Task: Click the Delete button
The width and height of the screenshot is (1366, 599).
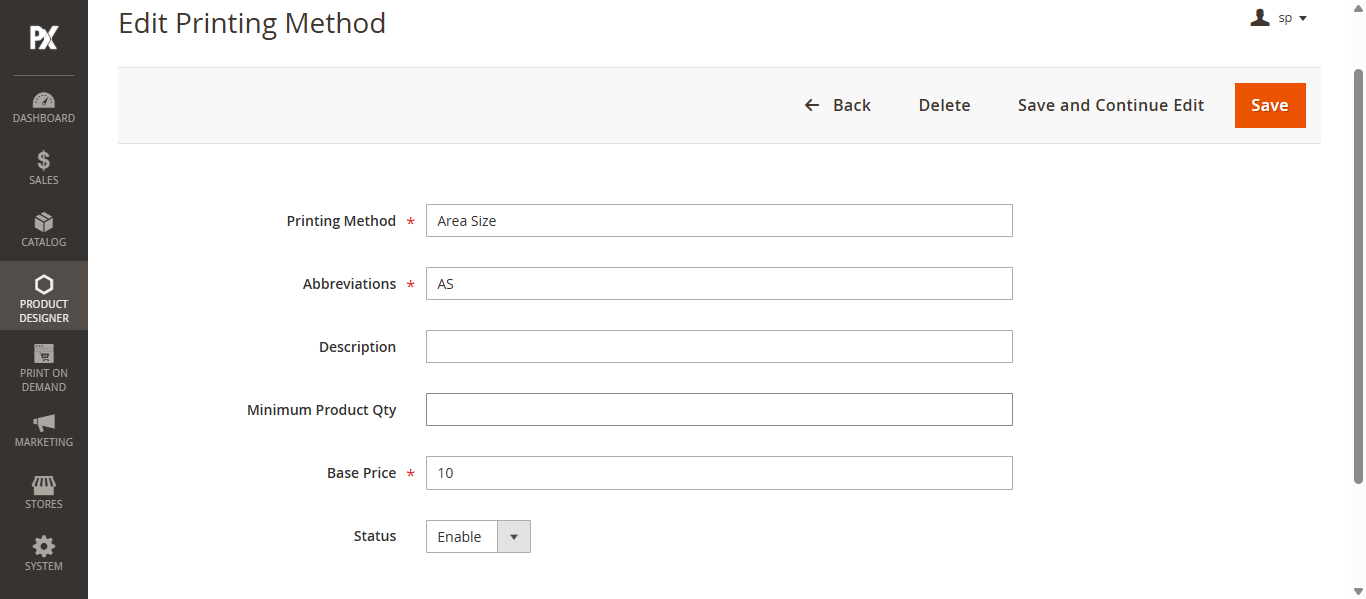Action: pyautogui.click(x=945, y=105)
